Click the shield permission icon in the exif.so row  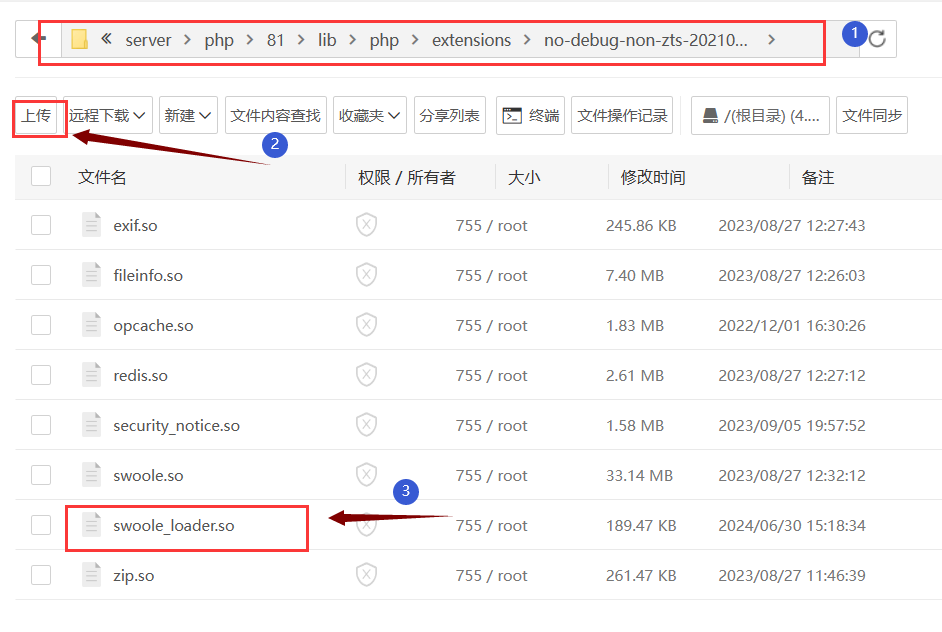point(365,225)
